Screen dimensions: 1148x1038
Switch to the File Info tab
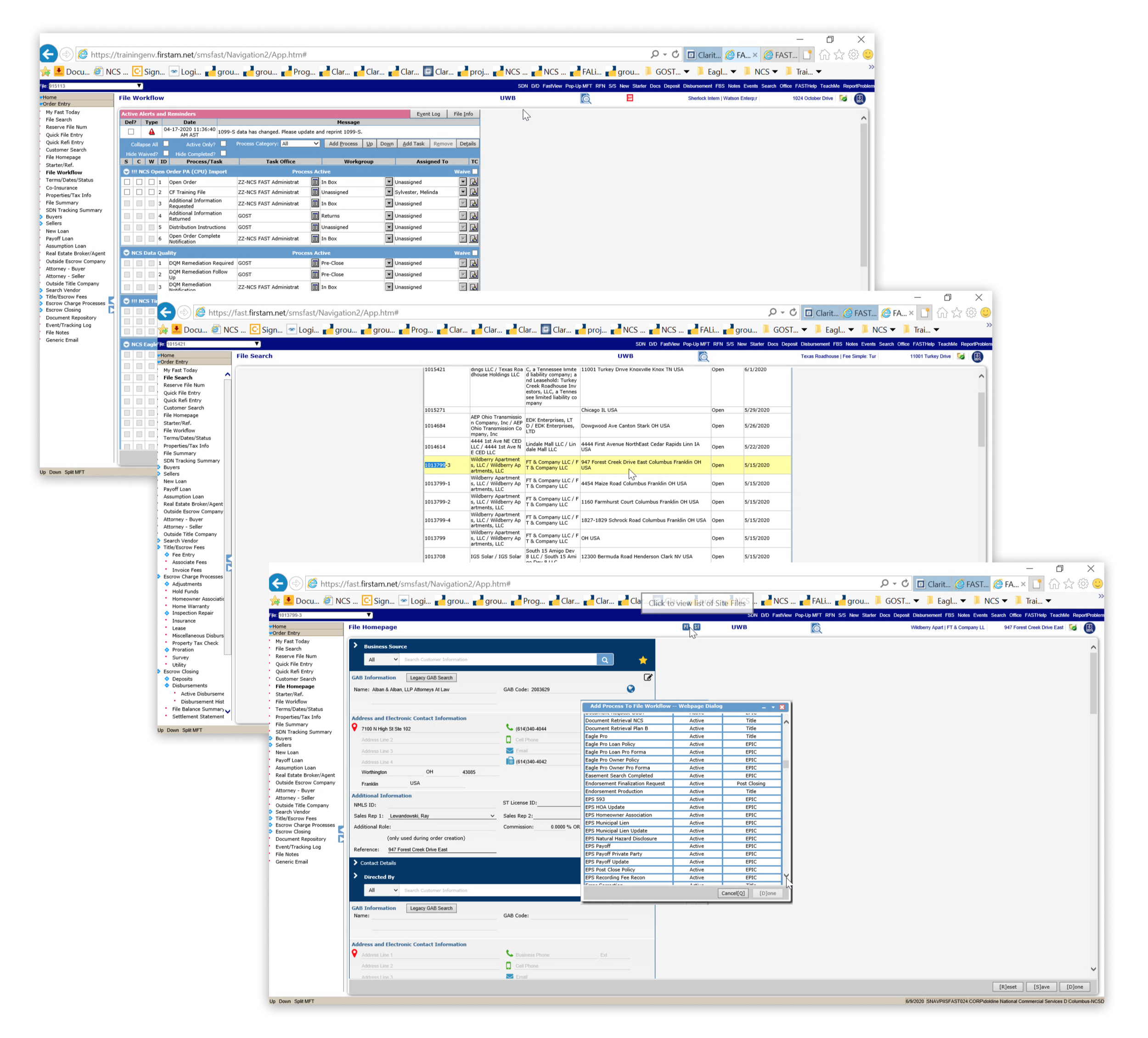pyautogui.click(x=463, y=114)
